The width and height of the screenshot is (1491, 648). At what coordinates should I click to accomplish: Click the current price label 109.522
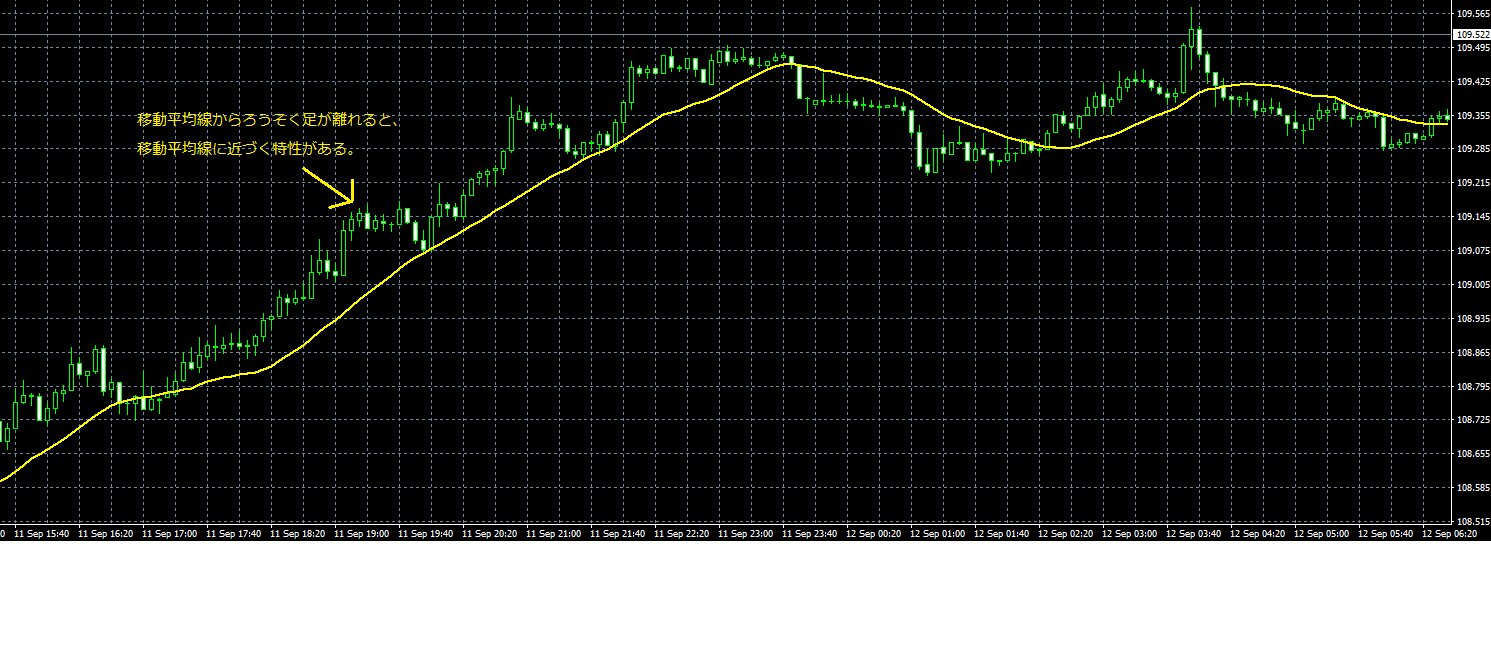[1473, 35]
